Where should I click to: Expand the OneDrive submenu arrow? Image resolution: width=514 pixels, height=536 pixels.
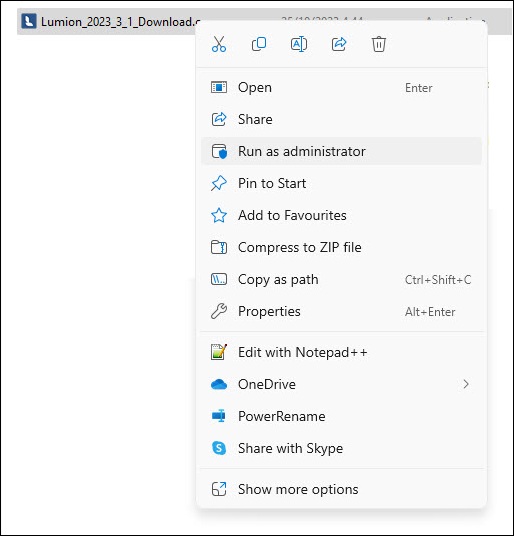pyautogui.click(x=466, y=384)
